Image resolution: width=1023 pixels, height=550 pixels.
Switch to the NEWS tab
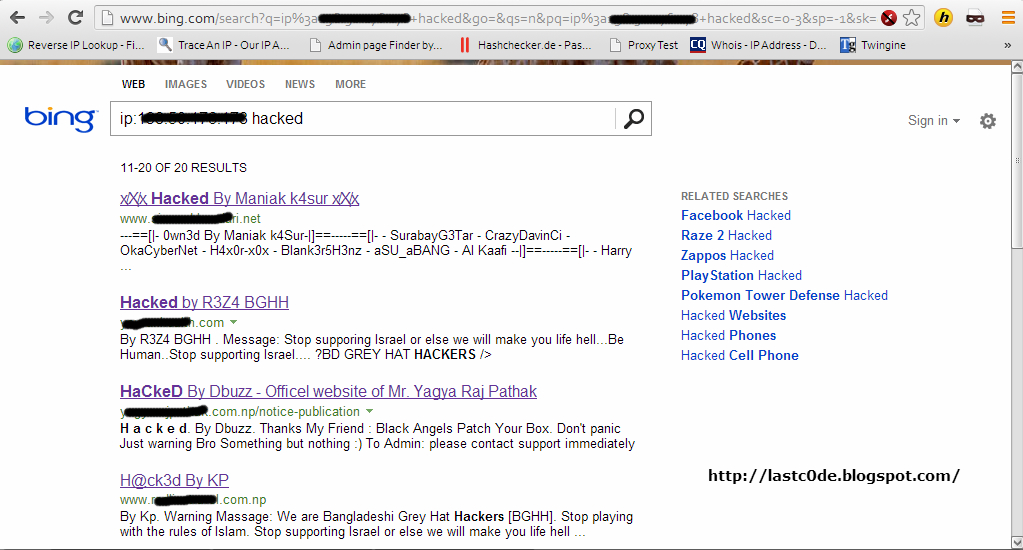tap(299, 84)
